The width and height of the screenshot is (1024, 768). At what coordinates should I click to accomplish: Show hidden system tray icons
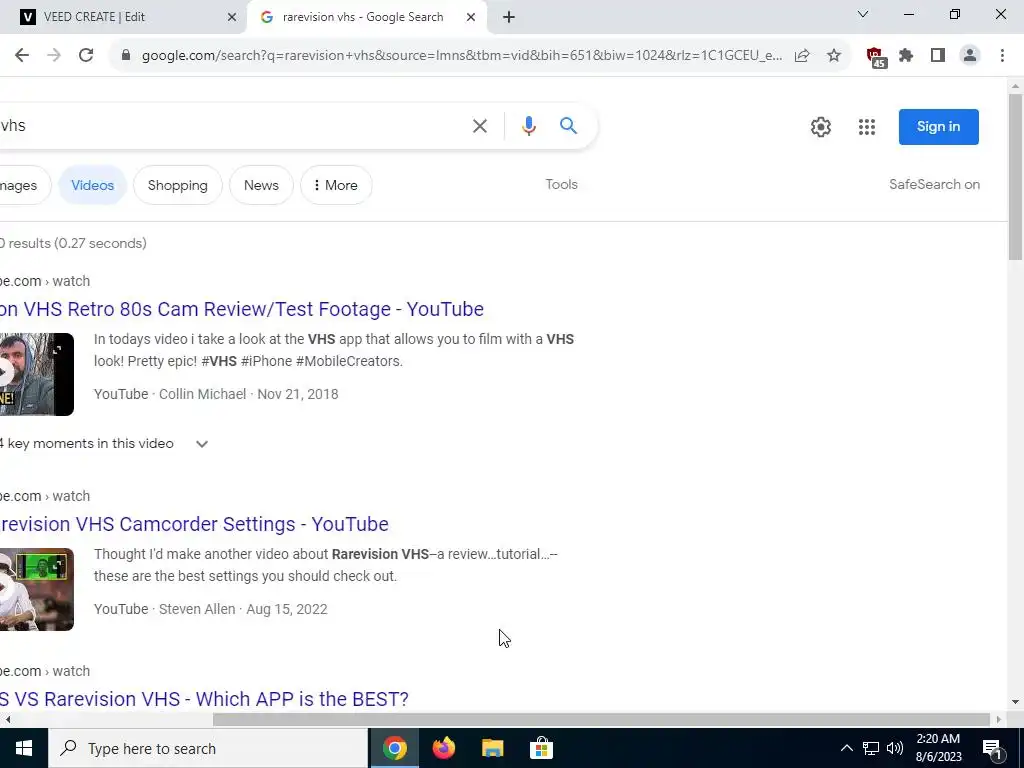tap(846, 748)
